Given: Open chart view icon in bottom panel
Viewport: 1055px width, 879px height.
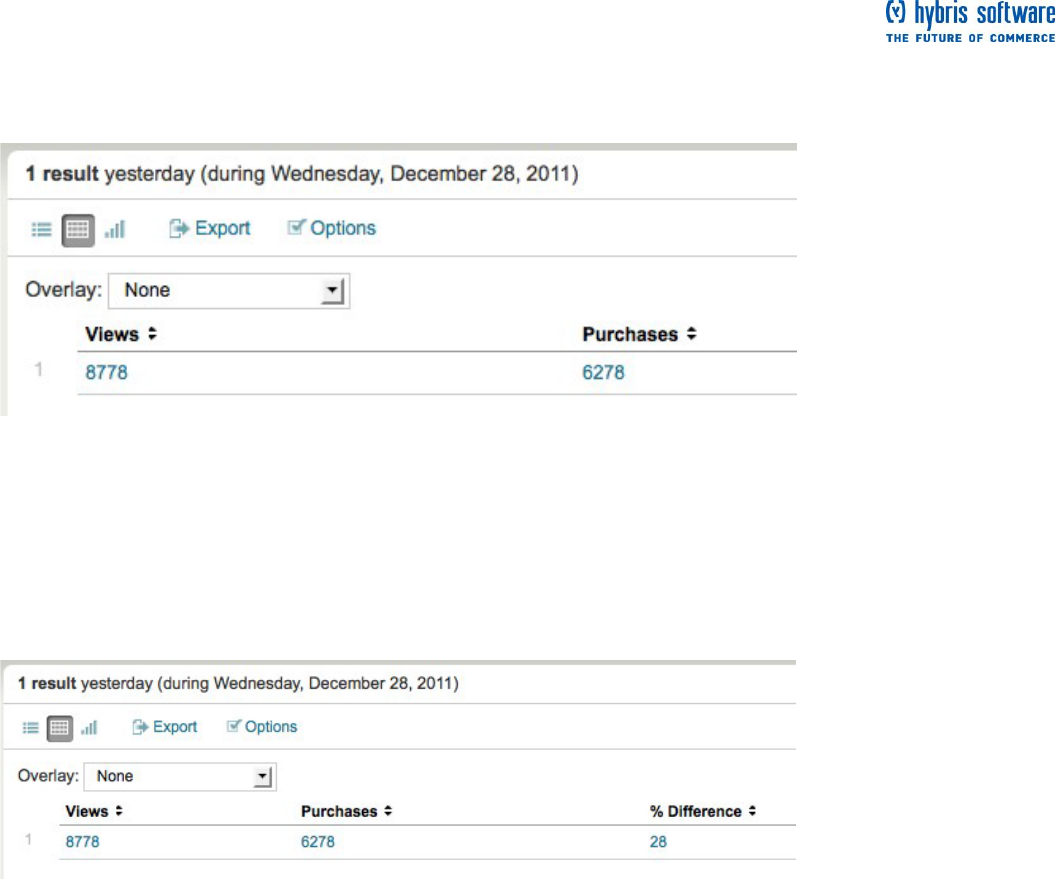Looking at the screenshot, I should (89, 727).
